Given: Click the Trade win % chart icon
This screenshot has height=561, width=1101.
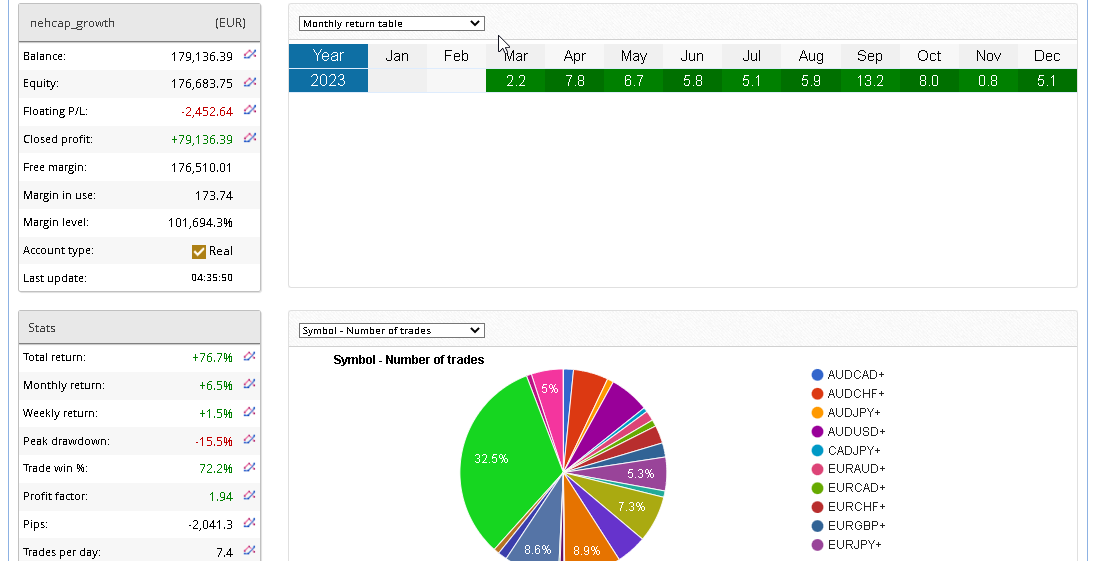Looking at the screenshot, I should [250, 468].
